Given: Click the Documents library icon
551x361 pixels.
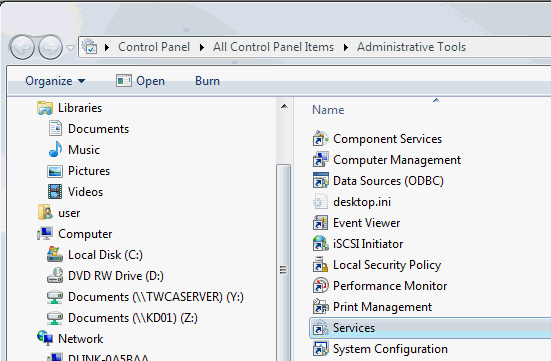Looking at the screenshot, I should point(55,128).
